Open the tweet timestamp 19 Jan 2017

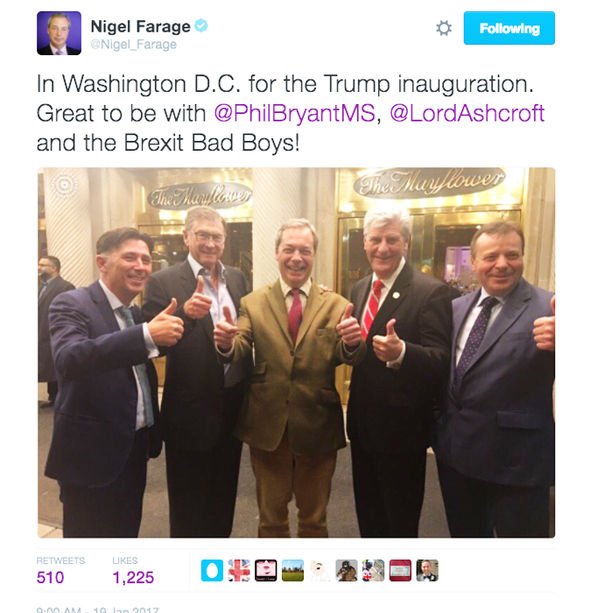[x=98, y=609]
